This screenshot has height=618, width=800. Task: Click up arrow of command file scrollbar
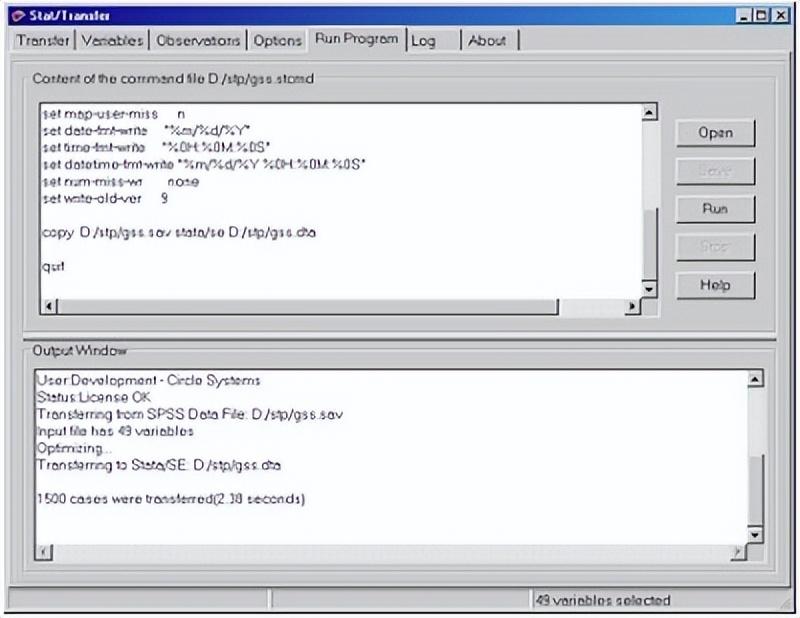pos(649,112)
